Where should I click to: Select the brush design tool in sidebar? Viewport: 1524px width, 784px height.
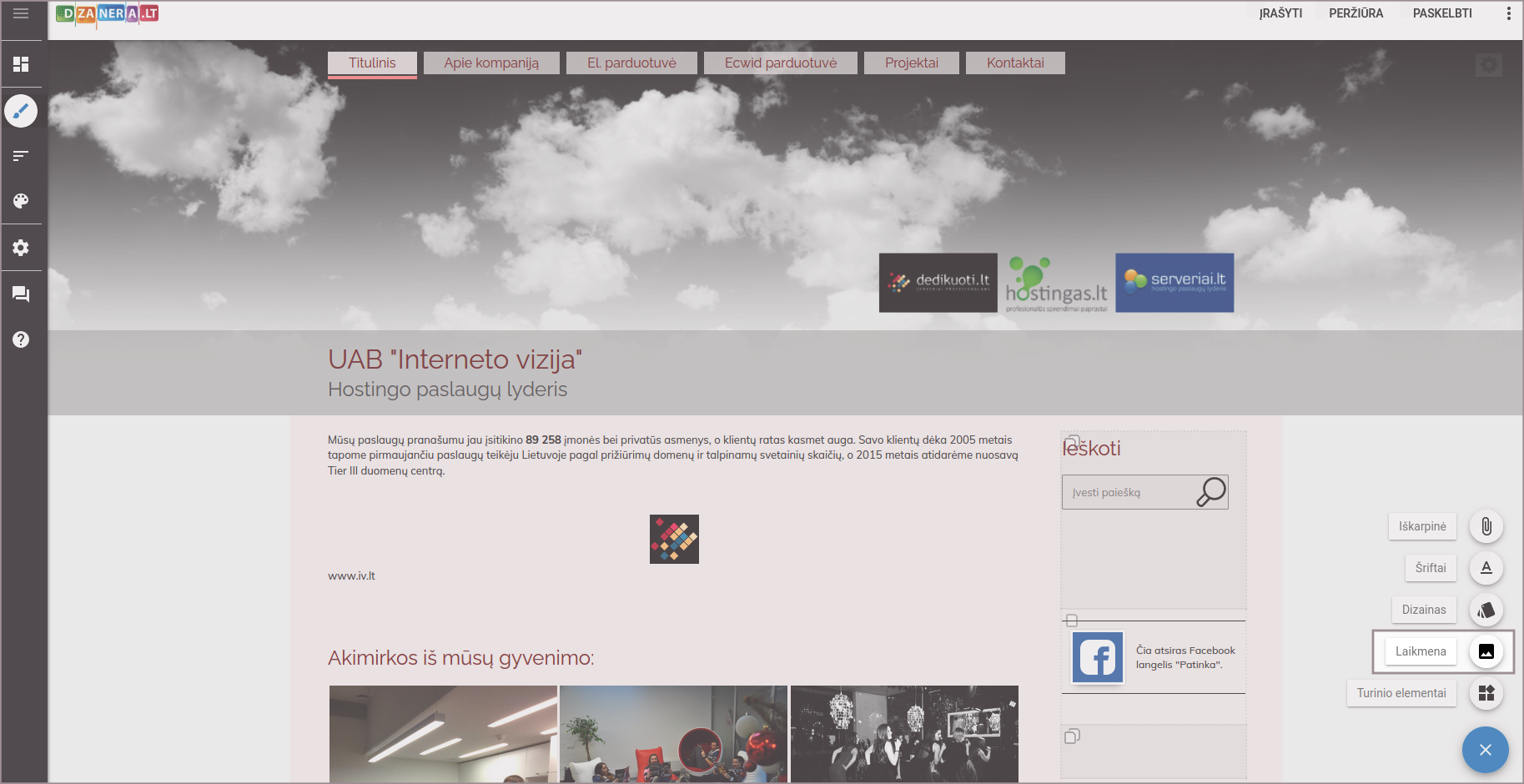[21, 111]
